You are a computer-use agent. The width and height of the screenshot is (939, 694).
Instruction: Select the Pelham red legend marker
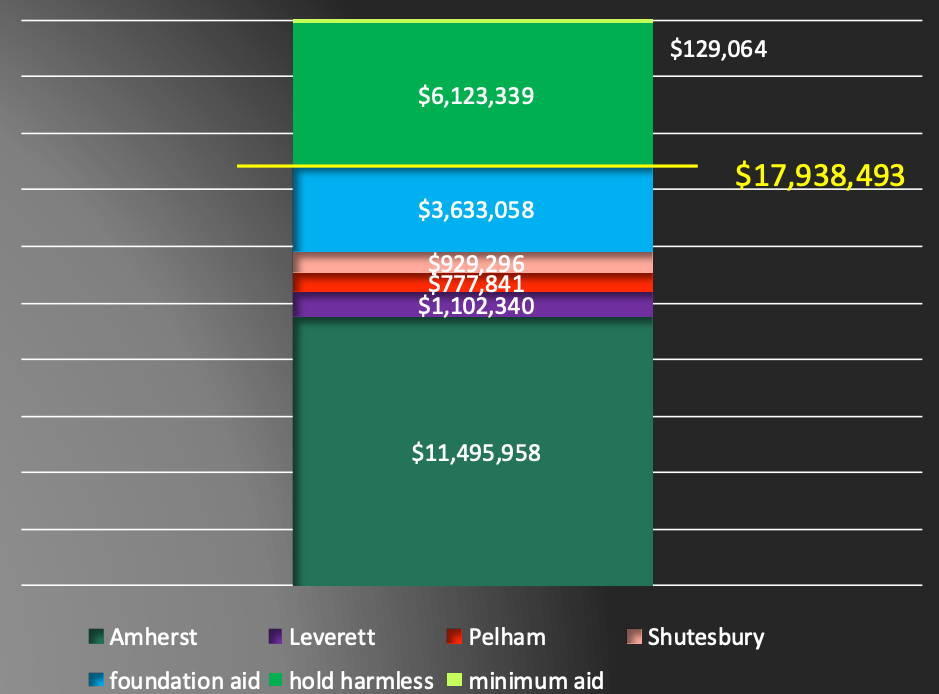pos(452,637)
